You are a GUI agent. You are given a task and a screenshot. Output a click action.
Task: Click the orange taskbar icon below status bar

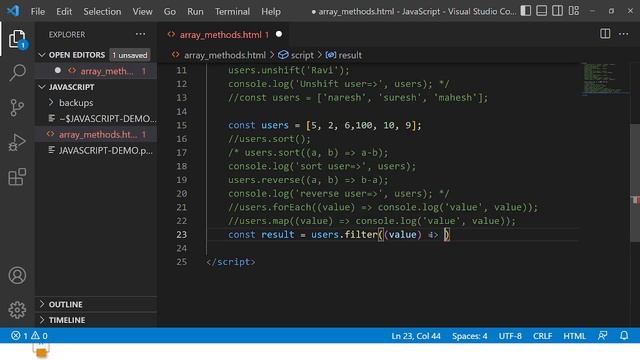click(x=41, y=351)
